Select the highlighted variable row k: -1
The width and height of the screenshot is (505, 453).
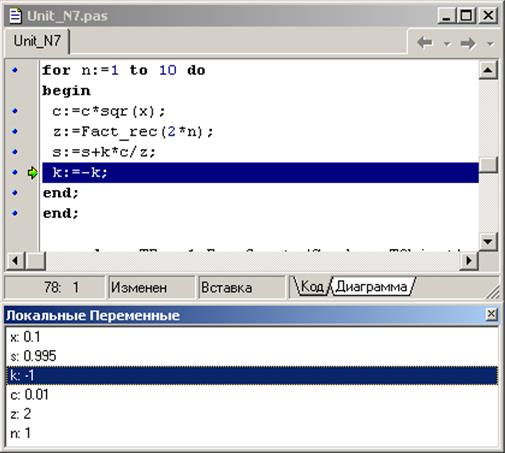click(x=252, y=375)
